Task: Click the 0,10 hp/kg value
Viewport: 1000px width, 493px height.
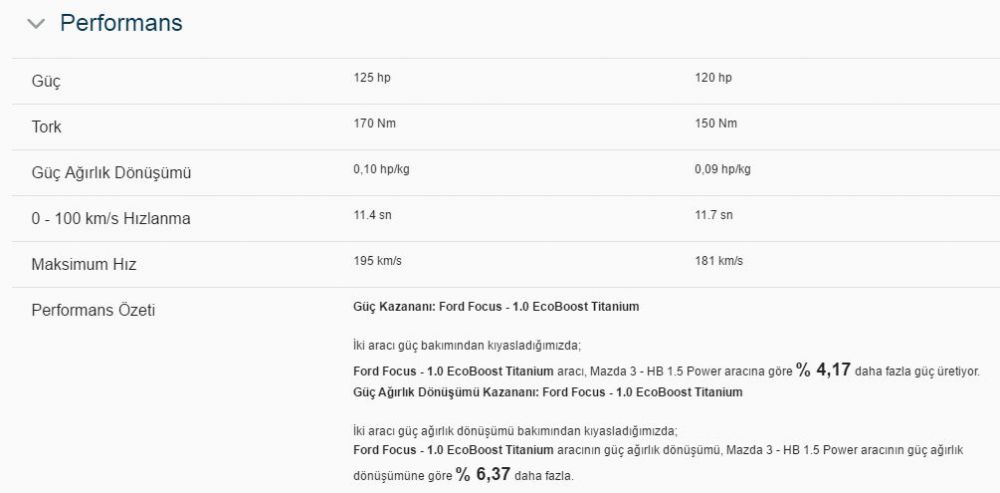Action: [381, 170]
